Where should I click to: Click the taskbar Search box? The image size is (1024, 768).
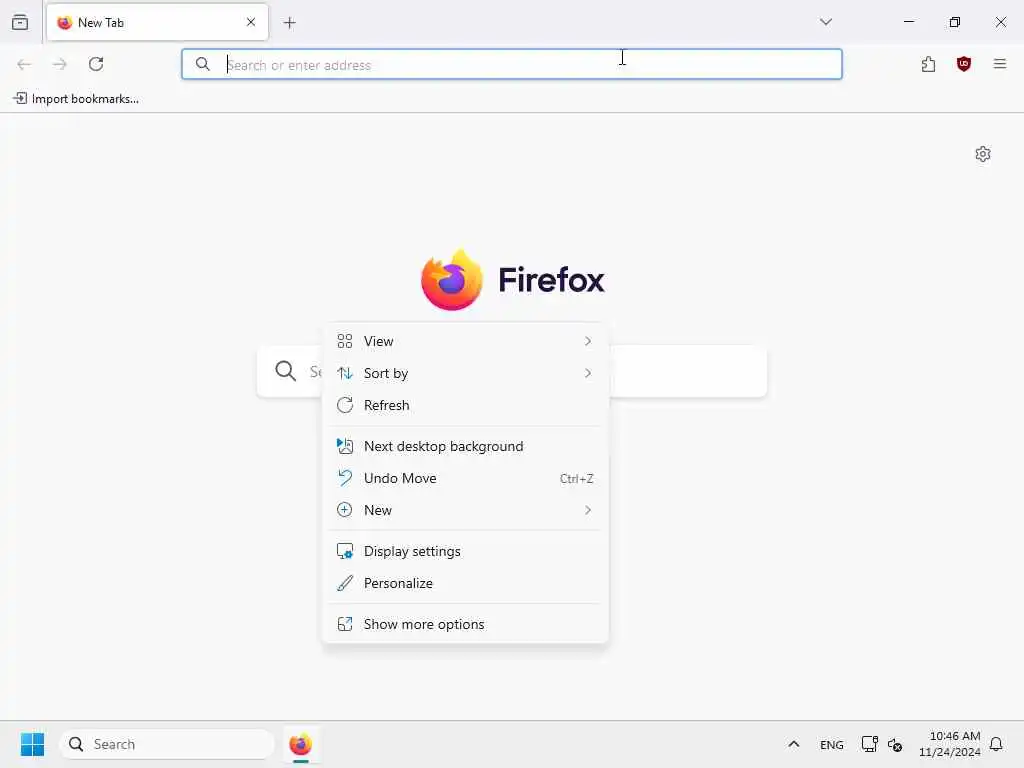[167, 744]
